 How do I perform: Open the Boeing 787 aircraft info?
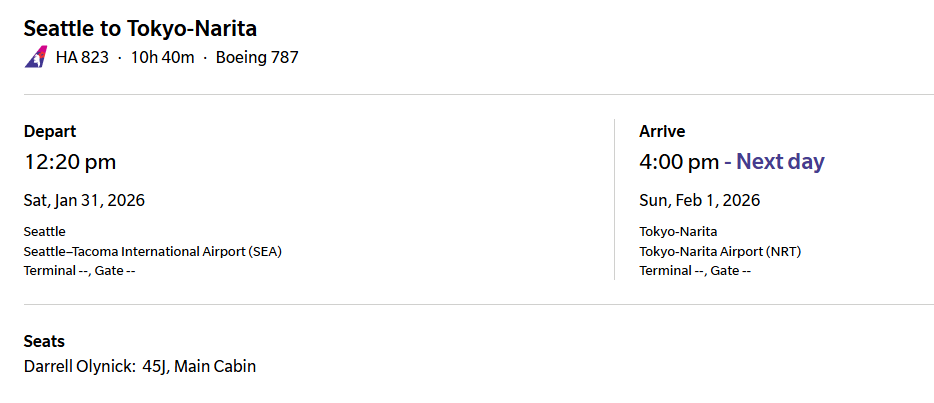pyautogui.click(x=257, y=58)
